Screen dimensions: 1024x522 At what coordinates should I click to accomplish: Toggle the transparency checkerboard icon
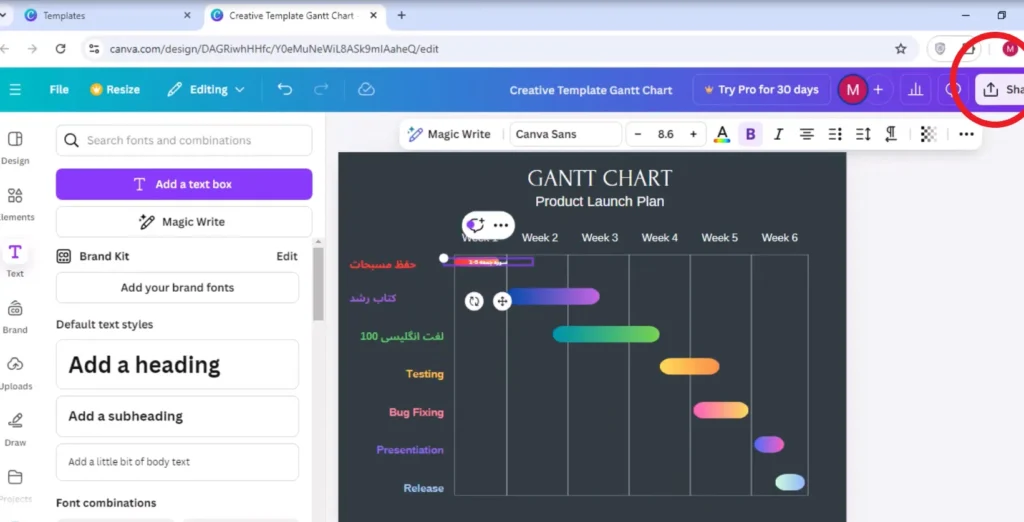[x=928, y=134]
